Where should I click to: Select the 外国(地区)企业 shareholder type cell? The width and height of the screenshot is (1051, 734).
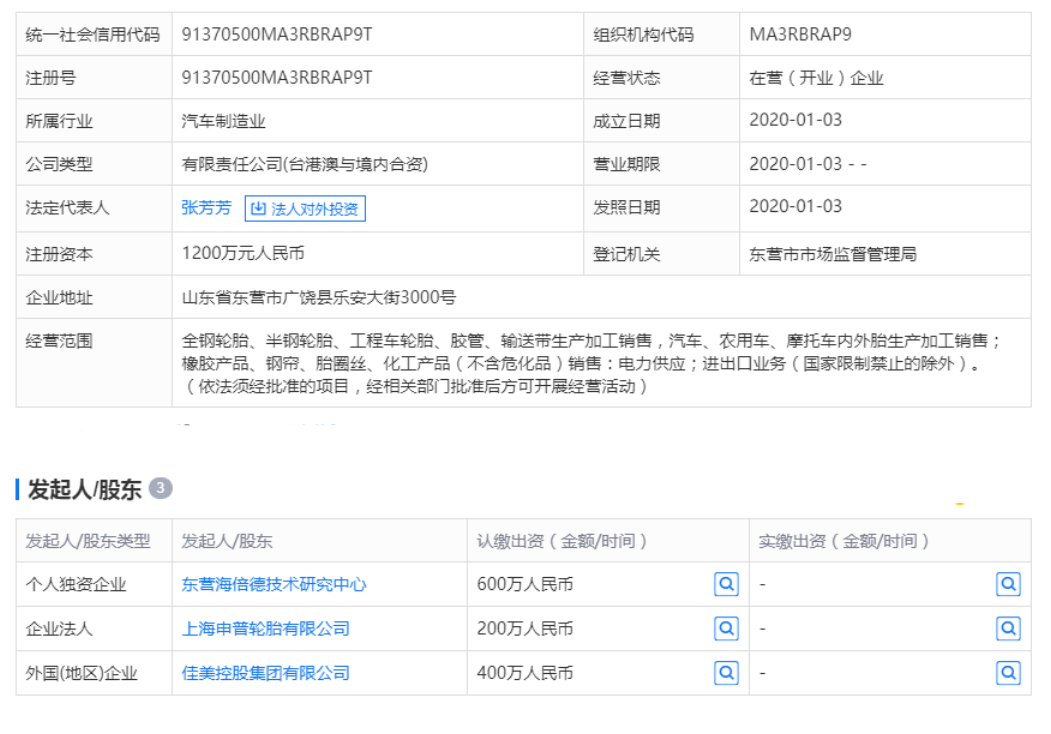[81, 673]
